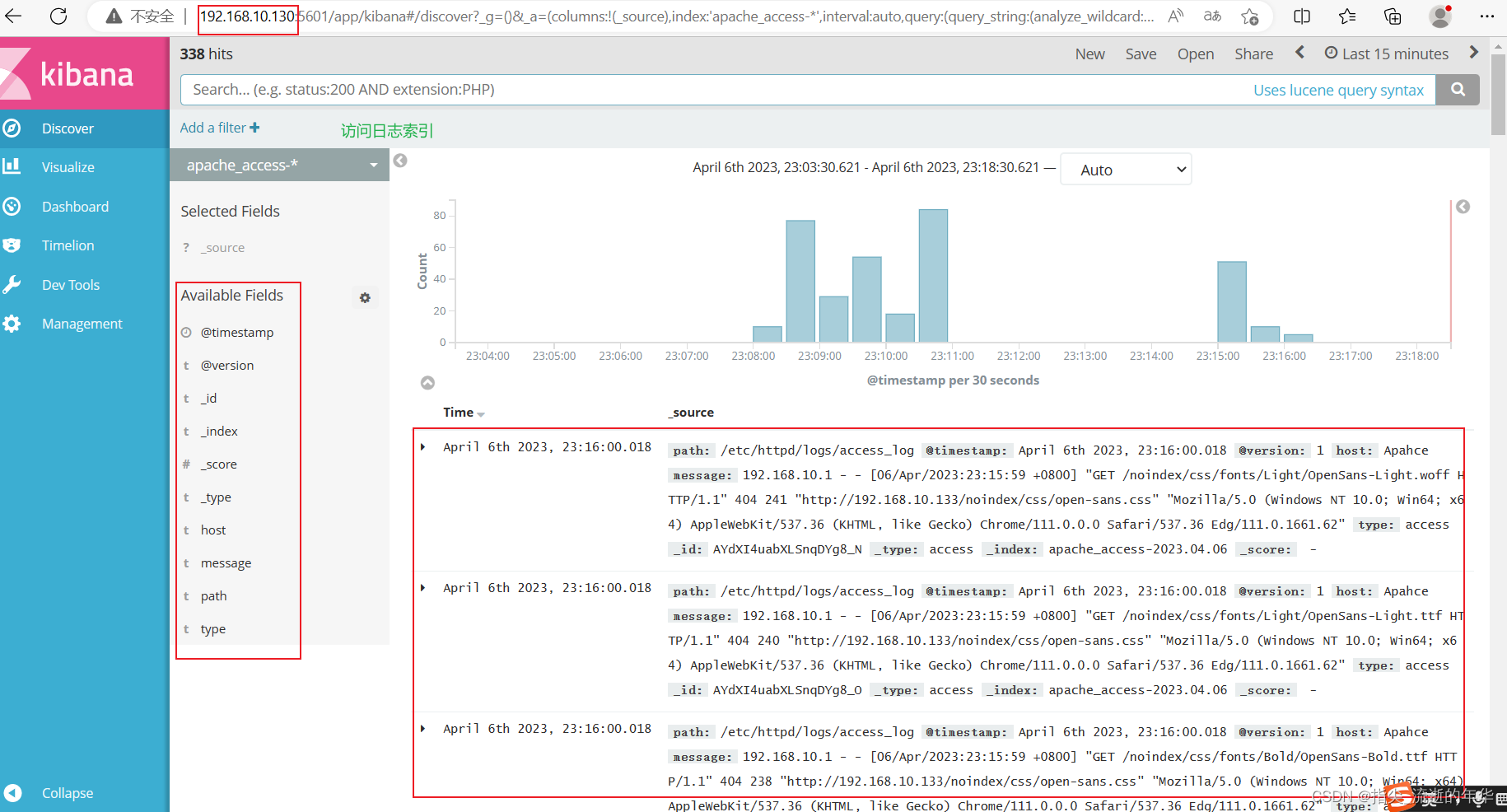Image resolution: width=1507 pixels, height=812 pixels.
Task: Add page to favorites star icon
Action: pyautogui.click(x=1249, y=16)
